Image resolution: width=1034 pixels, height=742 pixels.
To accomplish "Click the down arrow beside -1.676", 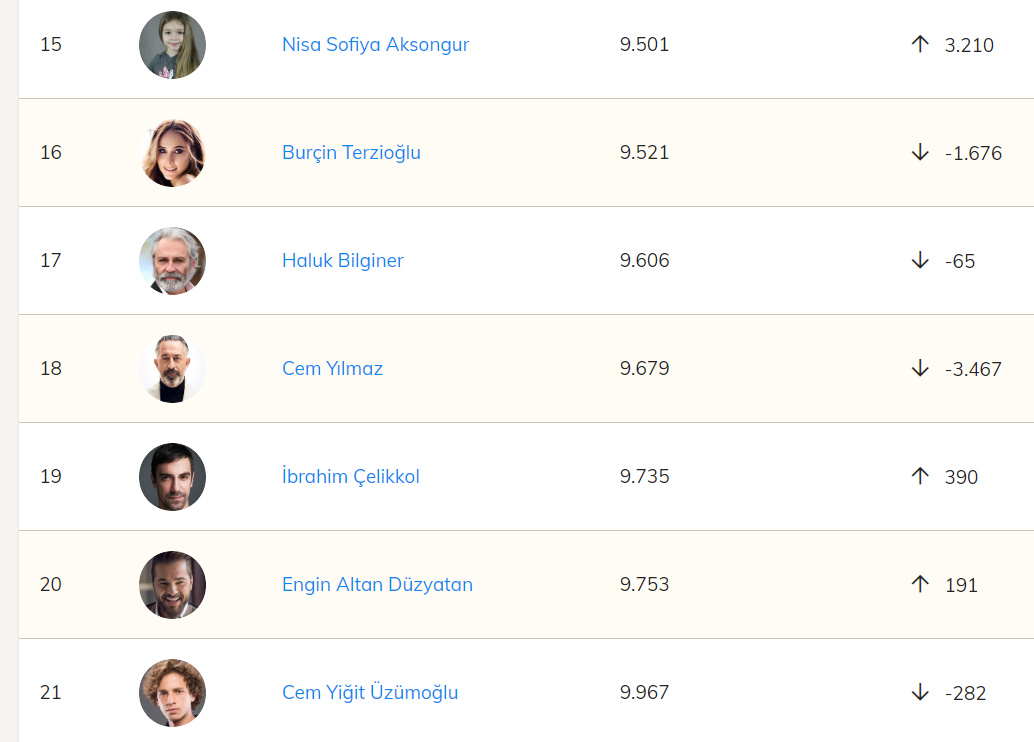I will coord(920,153).
